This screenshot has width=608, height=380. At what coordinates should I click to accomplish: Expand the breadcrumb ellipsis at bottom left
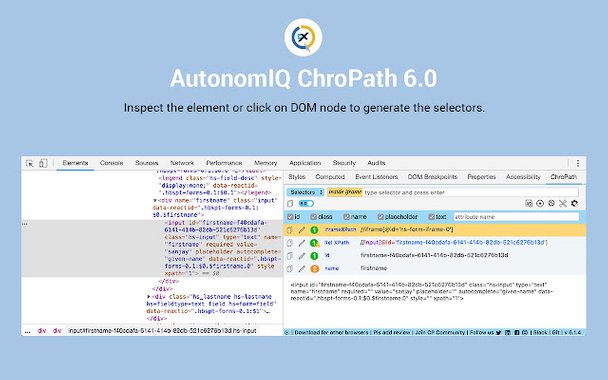pyautogui.click(x=27, y=332)
